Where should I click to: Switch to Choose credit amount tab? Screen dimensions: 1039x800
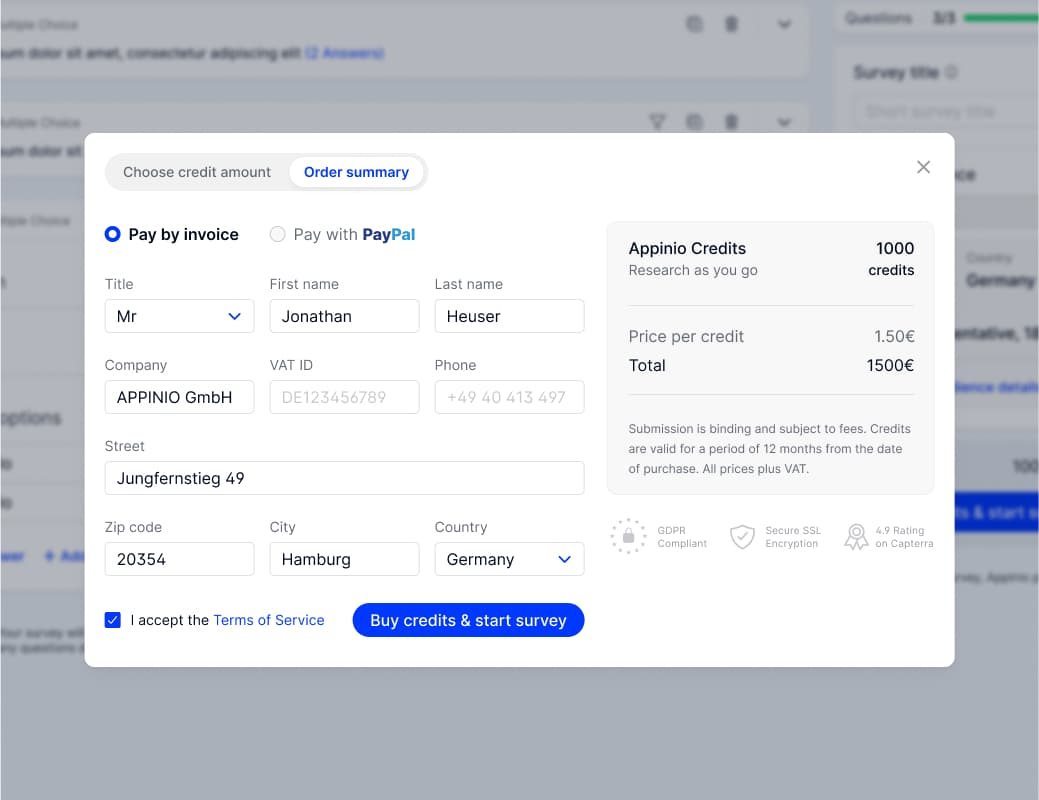pos(197,172)
